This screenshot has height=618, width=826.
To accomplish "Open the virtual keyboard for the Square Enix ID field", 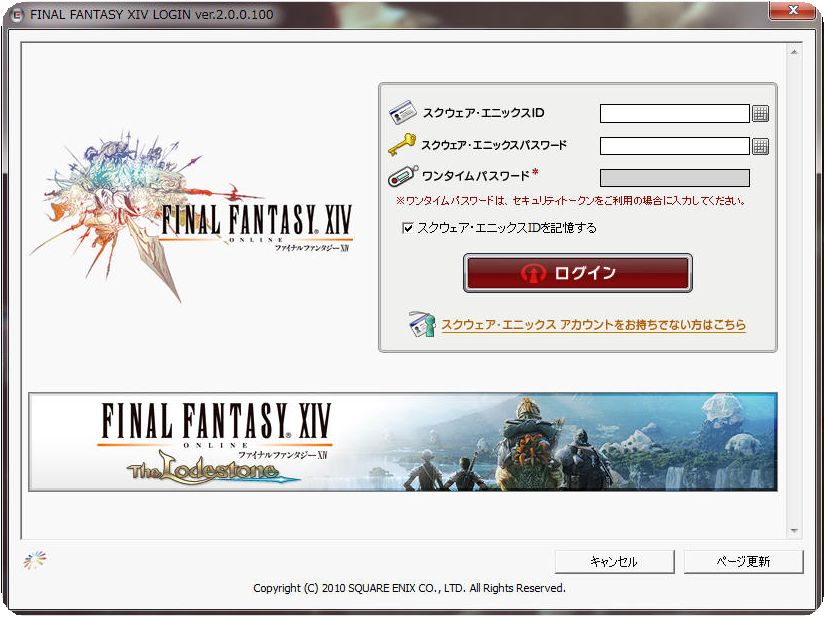I will (x=760, y=113).
